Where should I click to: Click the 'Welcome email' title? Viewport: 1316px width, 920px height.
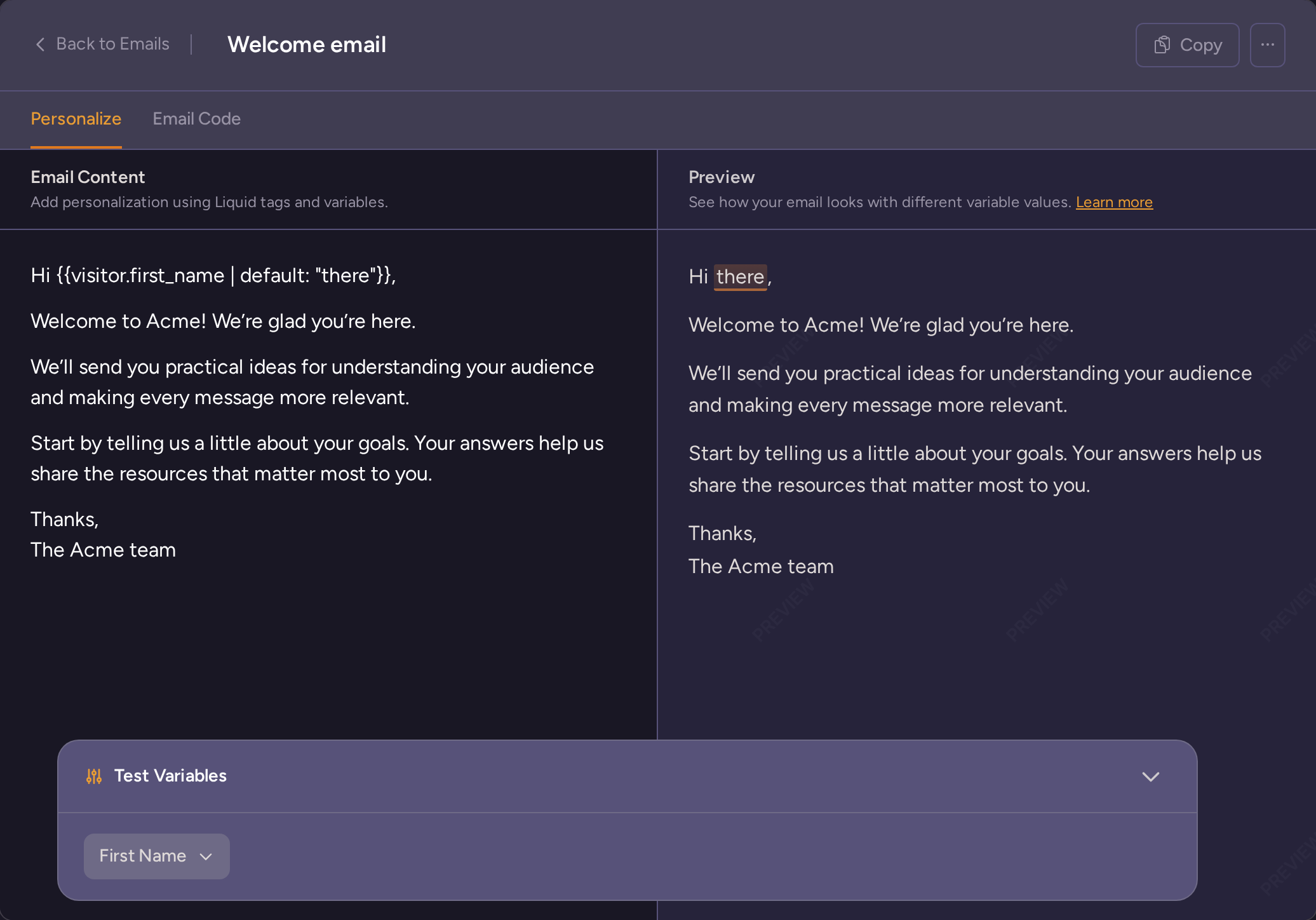tap(307, 44)
